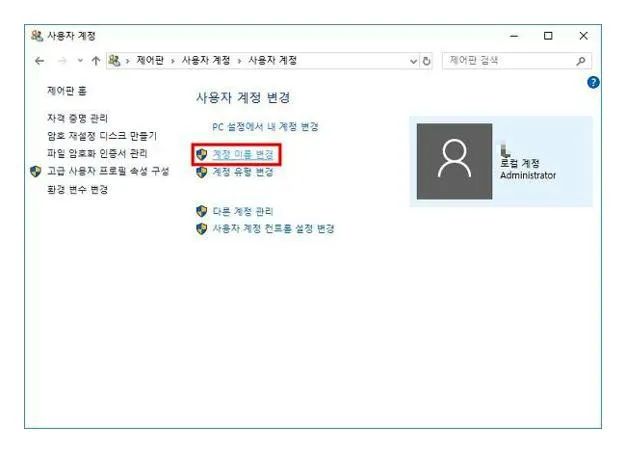Image resolution: width=626 pixels, height=453 pixels.
Task: Go up one level with up arrow
Action: pyautogui.click(x=95, y=61)
